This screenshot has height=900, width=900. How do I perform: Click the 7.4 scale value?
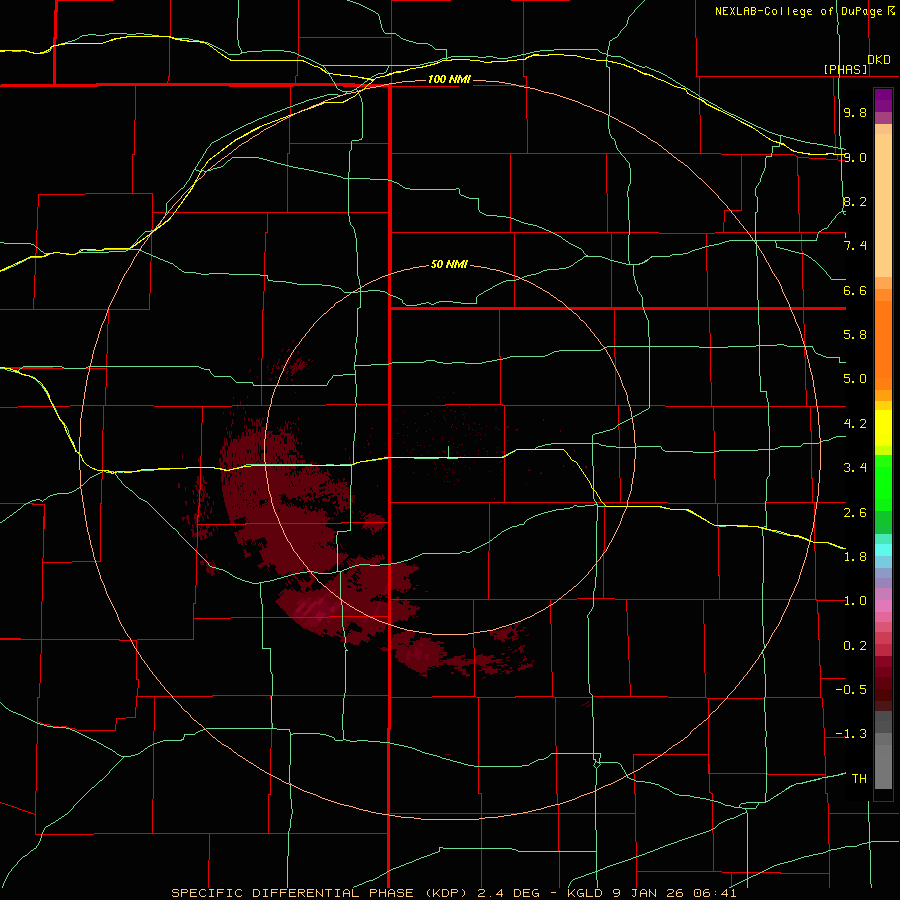[x=855, y=246]
